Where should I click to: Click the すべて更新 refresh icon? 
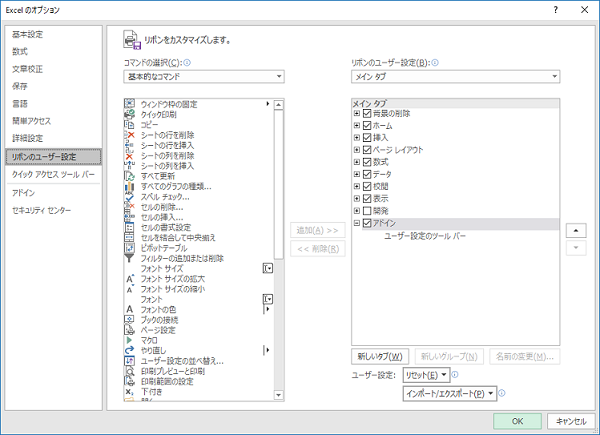(130, 176)
